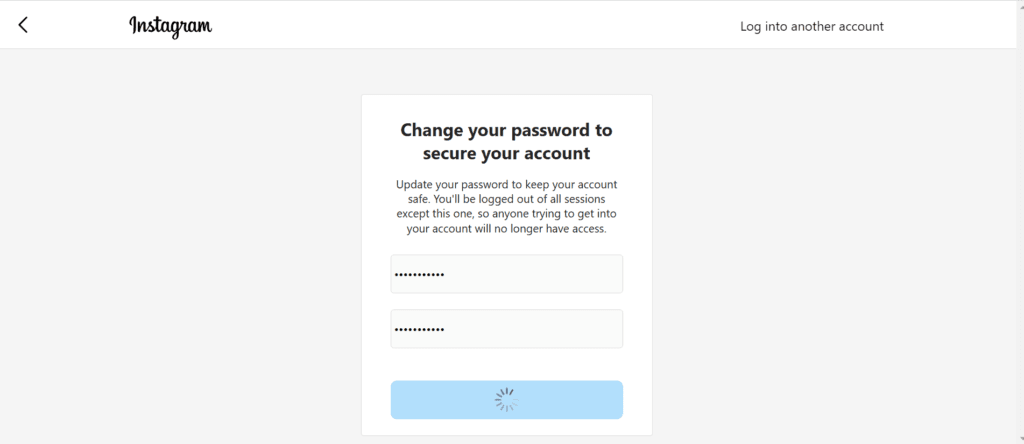Open the "Log into another account" link
1024x444 pixels.
tap(811, 26)
